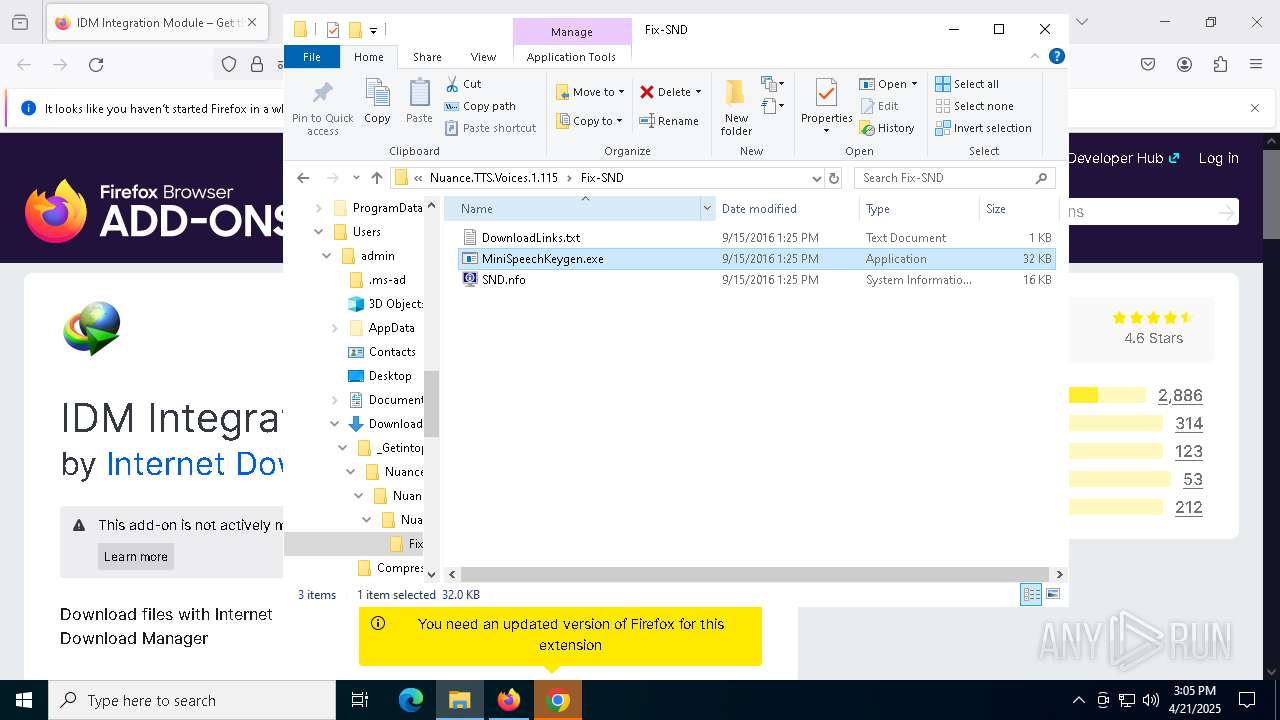Create a New folder

pos(736,108)
